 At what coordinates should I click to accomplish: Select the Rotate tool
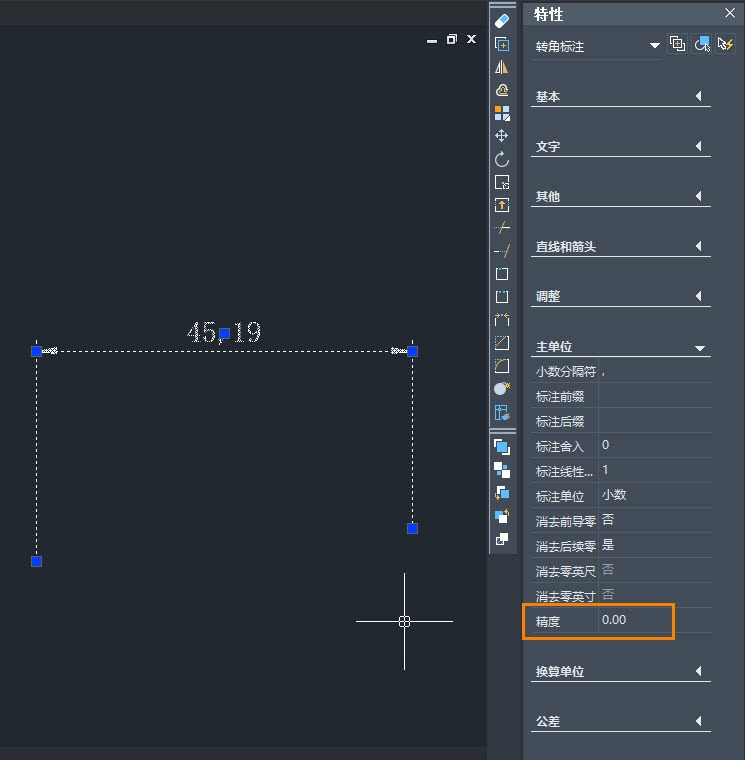502,159
